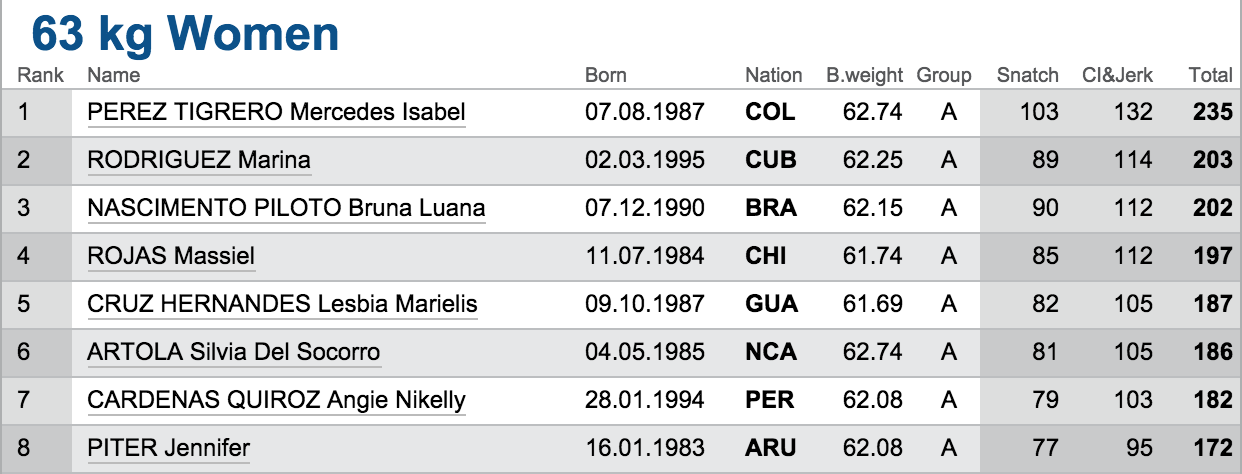Open PITER Jennifer athlete link
1242x474 pixels.
169,448
